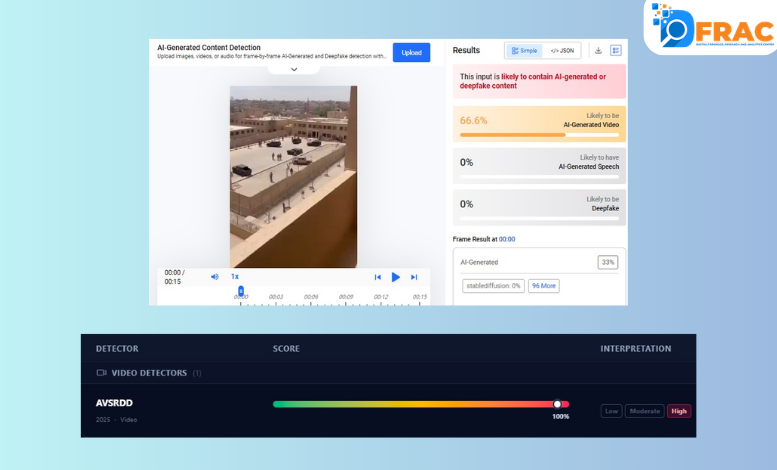The height and width of the screenshot is (470, 777).
Task: Change the 1x playback speed
Action: 235,277
